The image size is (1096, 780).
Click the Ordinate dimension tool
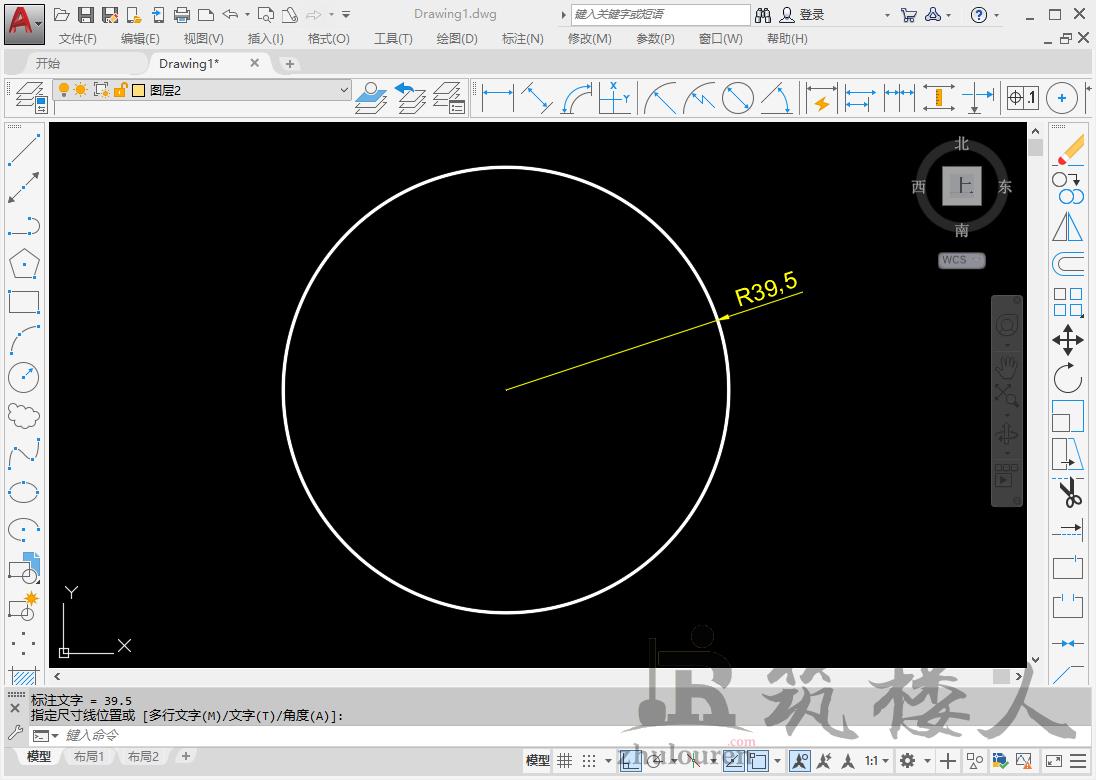tap(615, 98)
